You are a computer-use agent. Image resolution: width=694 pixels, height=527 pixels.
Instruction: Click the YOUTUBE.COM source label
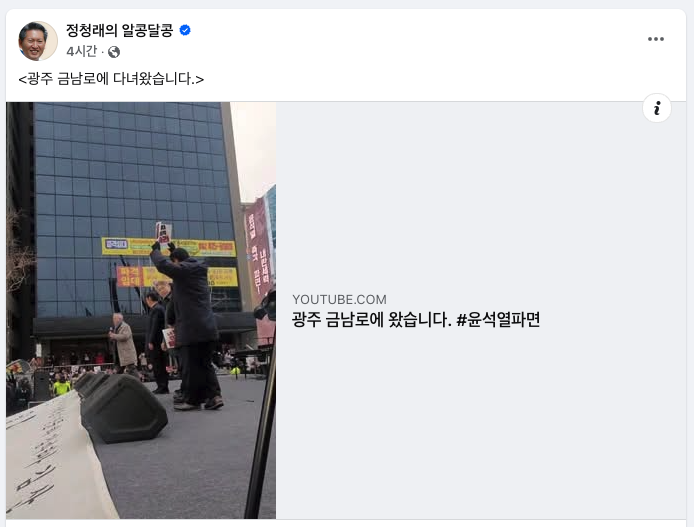[x=339, y=300]
